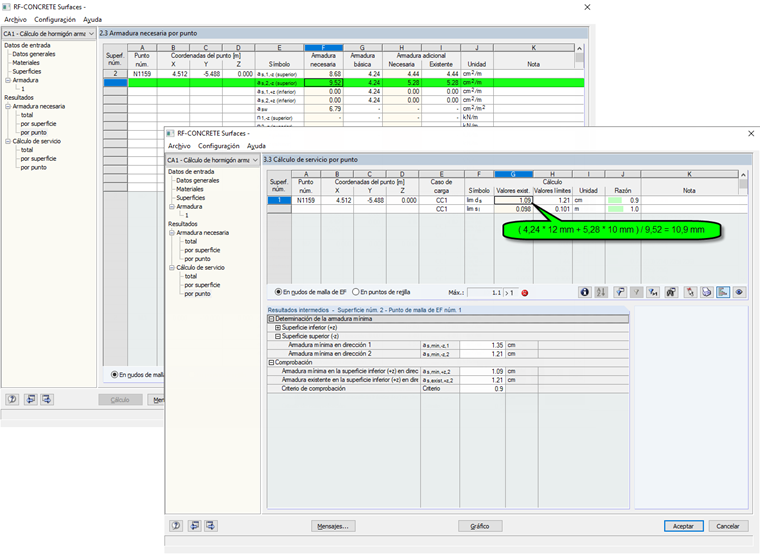This screenshot has height=554, width=760.
Task: Click scrollbar up arrow of back window table
Action: tap(579, 48)
